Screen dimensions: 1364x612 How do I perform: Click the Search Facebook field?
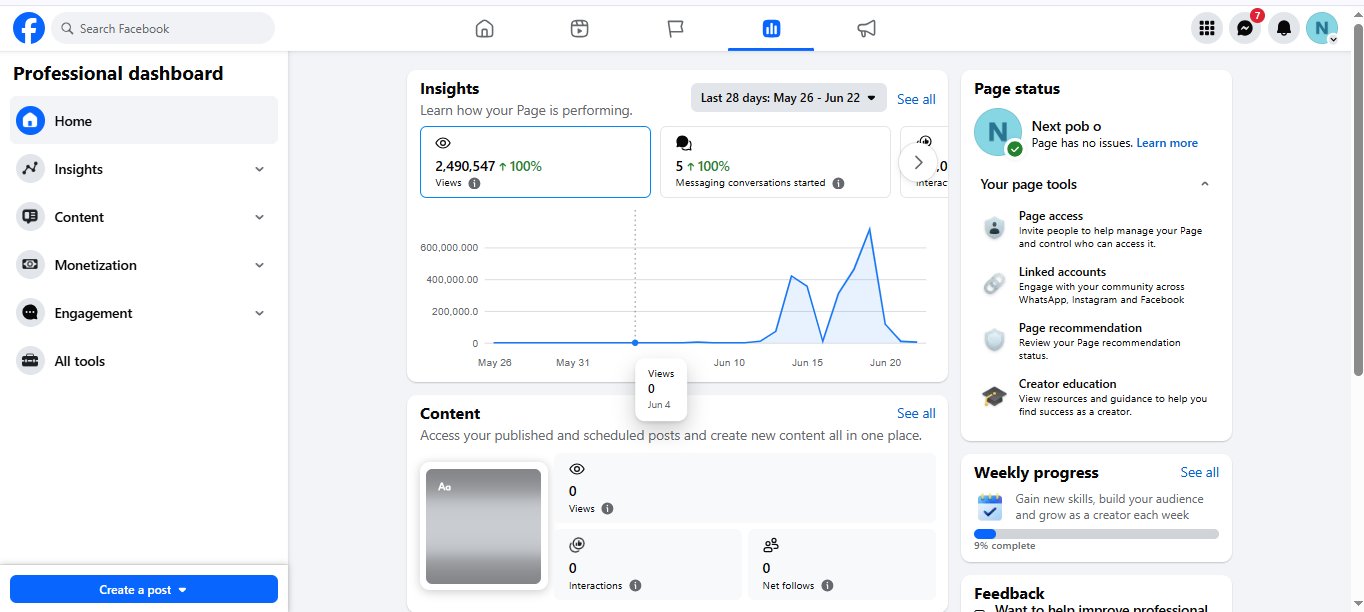pos(163,29)
